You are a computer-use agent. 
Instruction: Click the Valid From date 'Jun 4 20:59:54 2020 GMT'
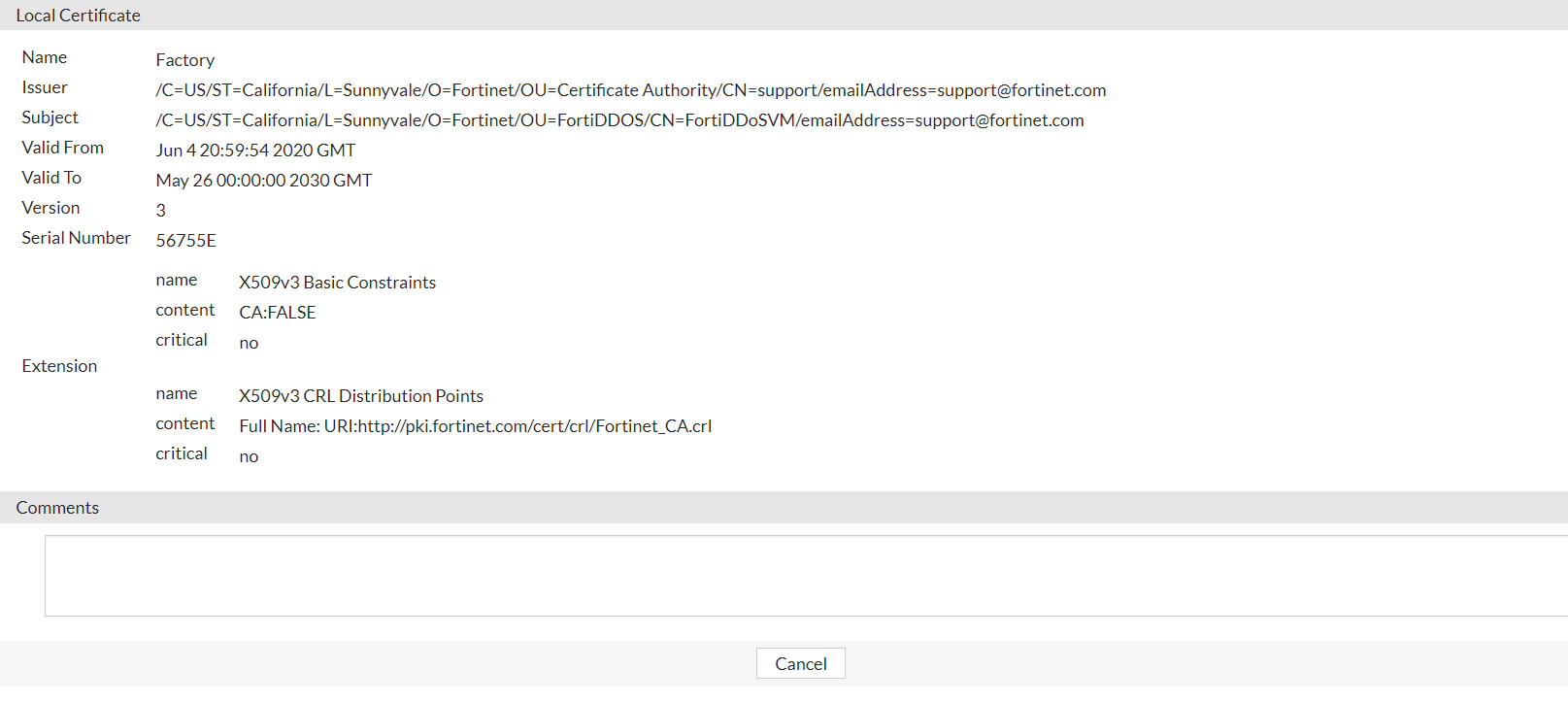[x=255, y=151]
